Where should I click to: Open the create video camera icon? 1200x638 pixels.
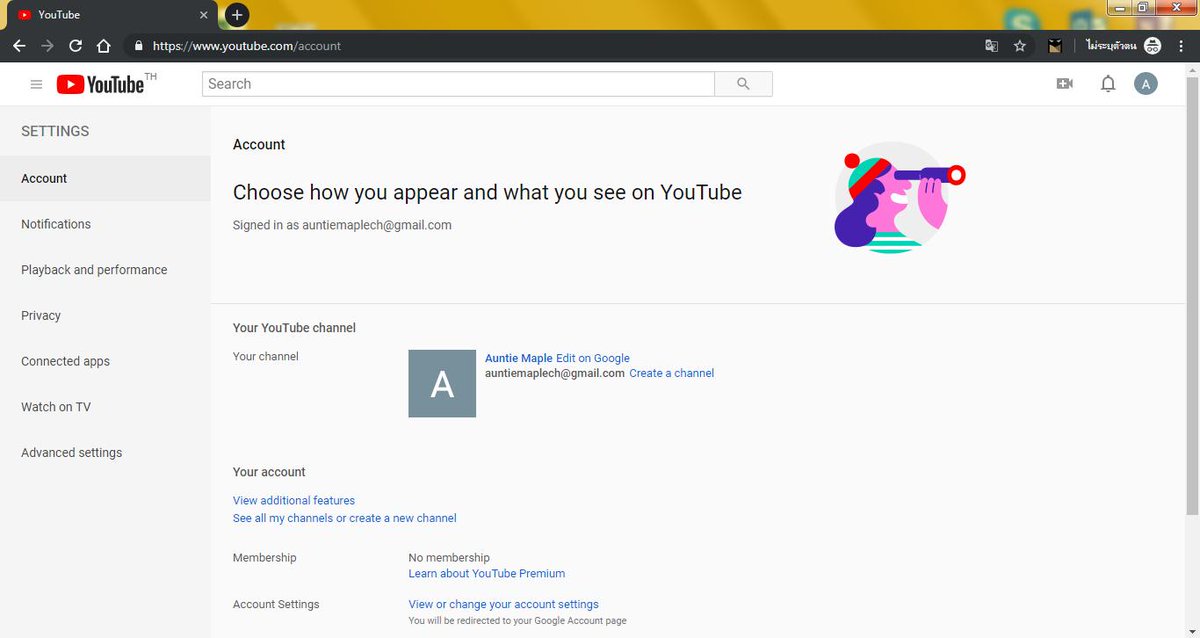click(x=1064, y=84)
